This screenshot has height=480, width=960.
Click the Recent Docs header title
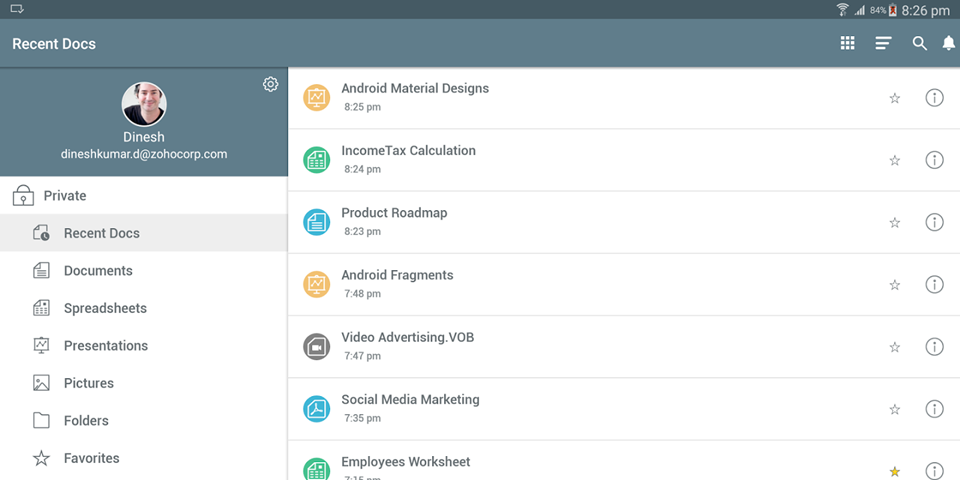[x=54, y=44]
